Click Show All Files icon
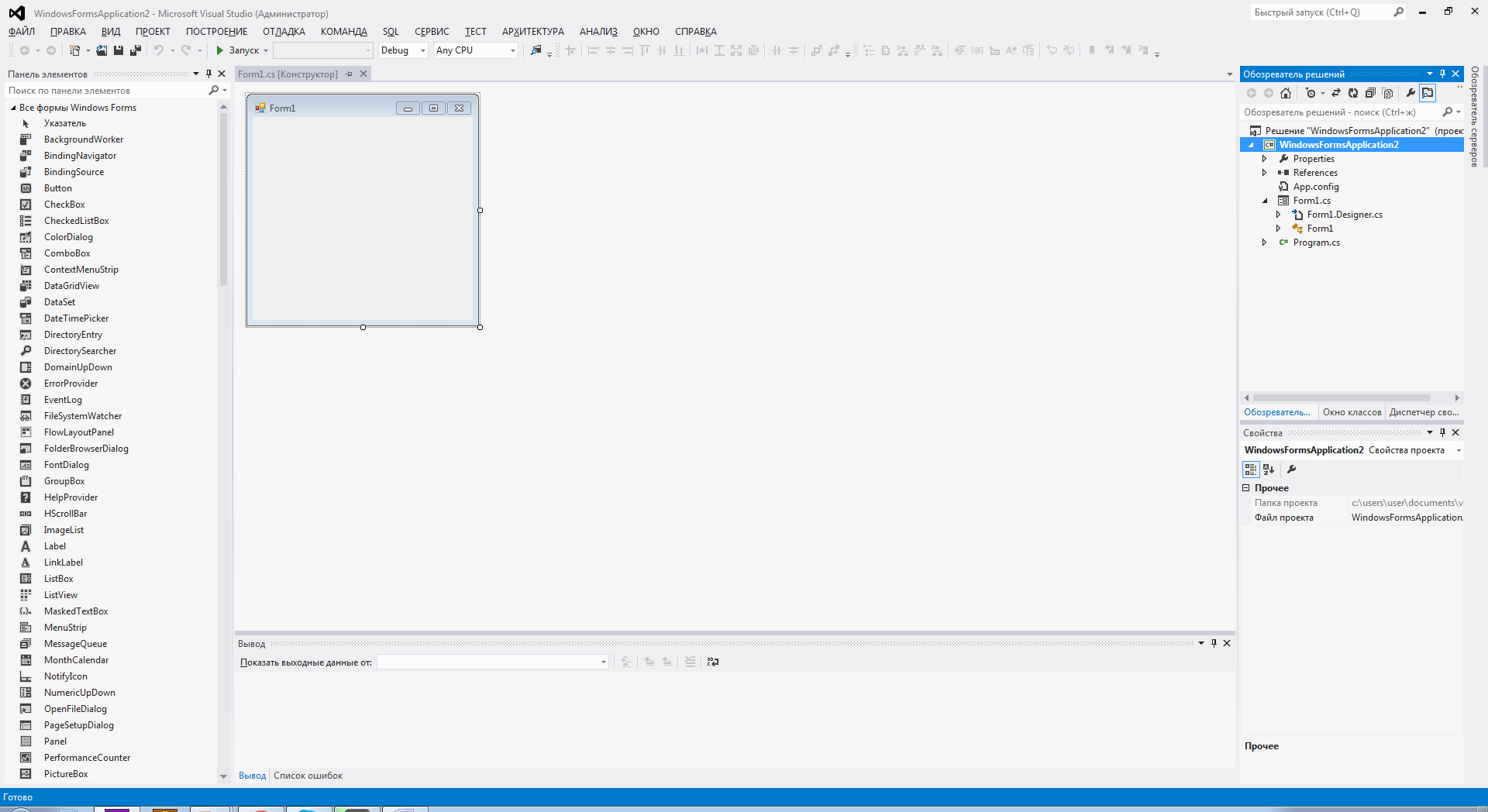This screenshot has width=1488, height=812. [1387, 93]
